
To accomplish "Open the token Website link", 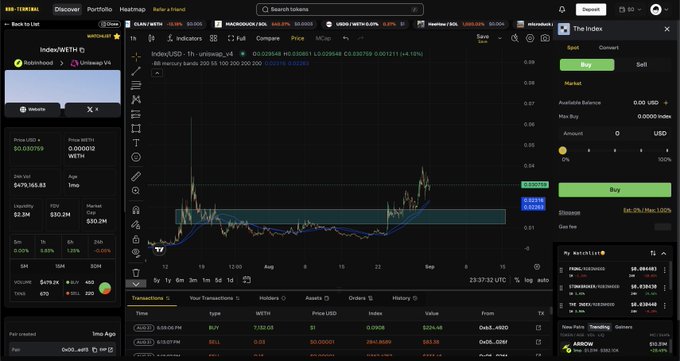I will tap(33, 109).
